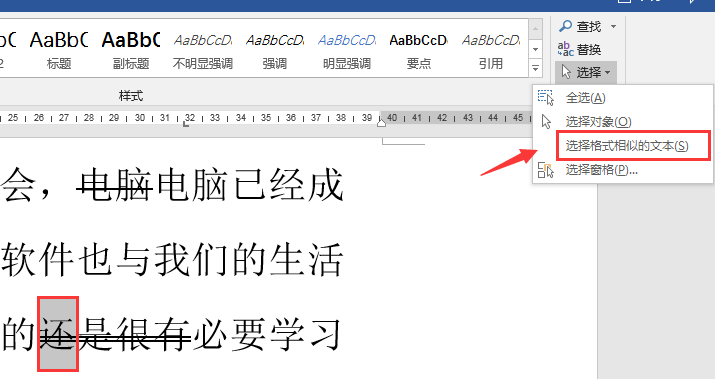Click the right indent marker on ruler
715x379 pixels.
(381, 123)
